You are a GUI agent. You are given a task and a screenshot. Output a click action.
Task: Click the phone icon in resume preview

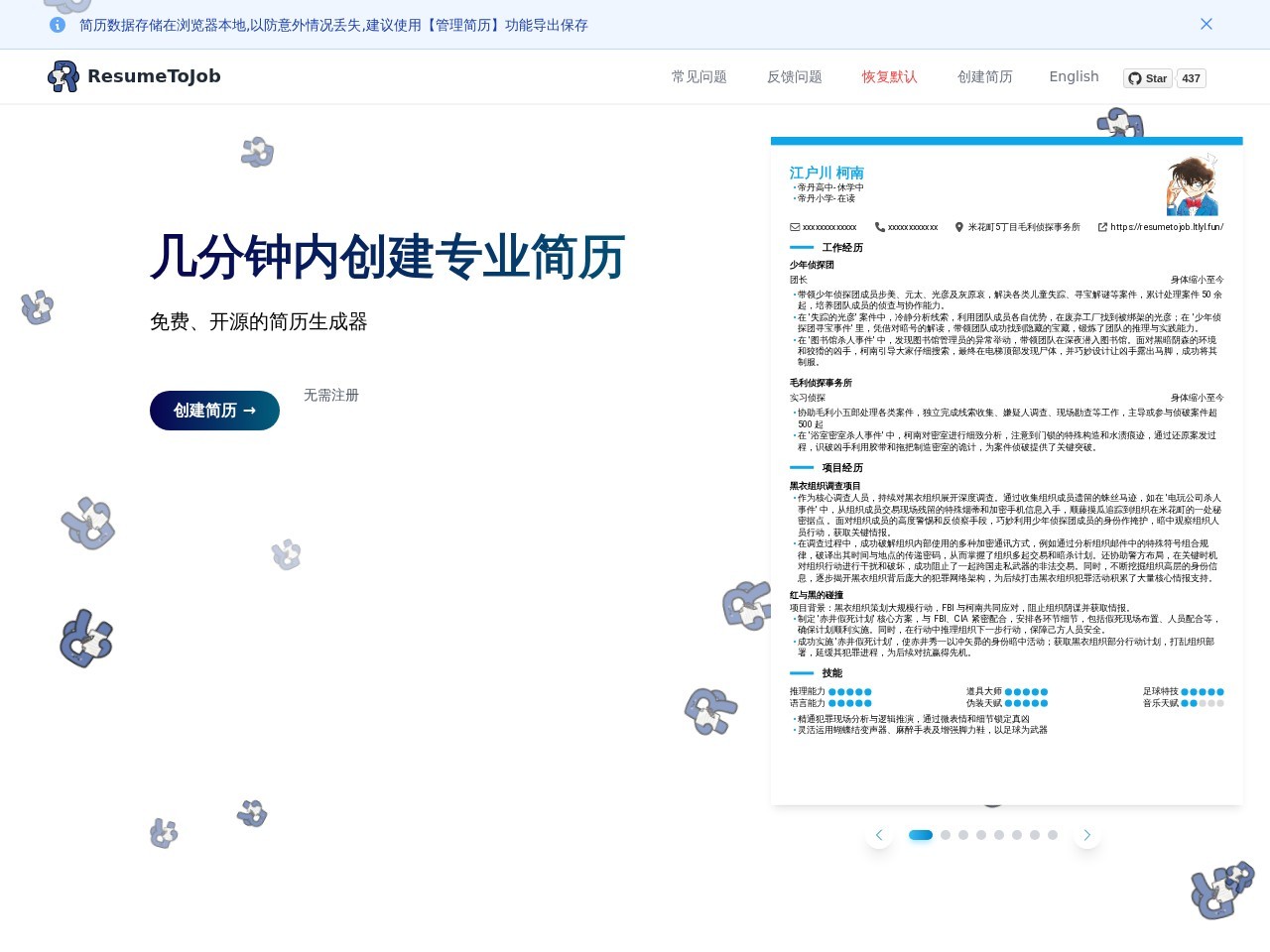[x=880, y=227]
